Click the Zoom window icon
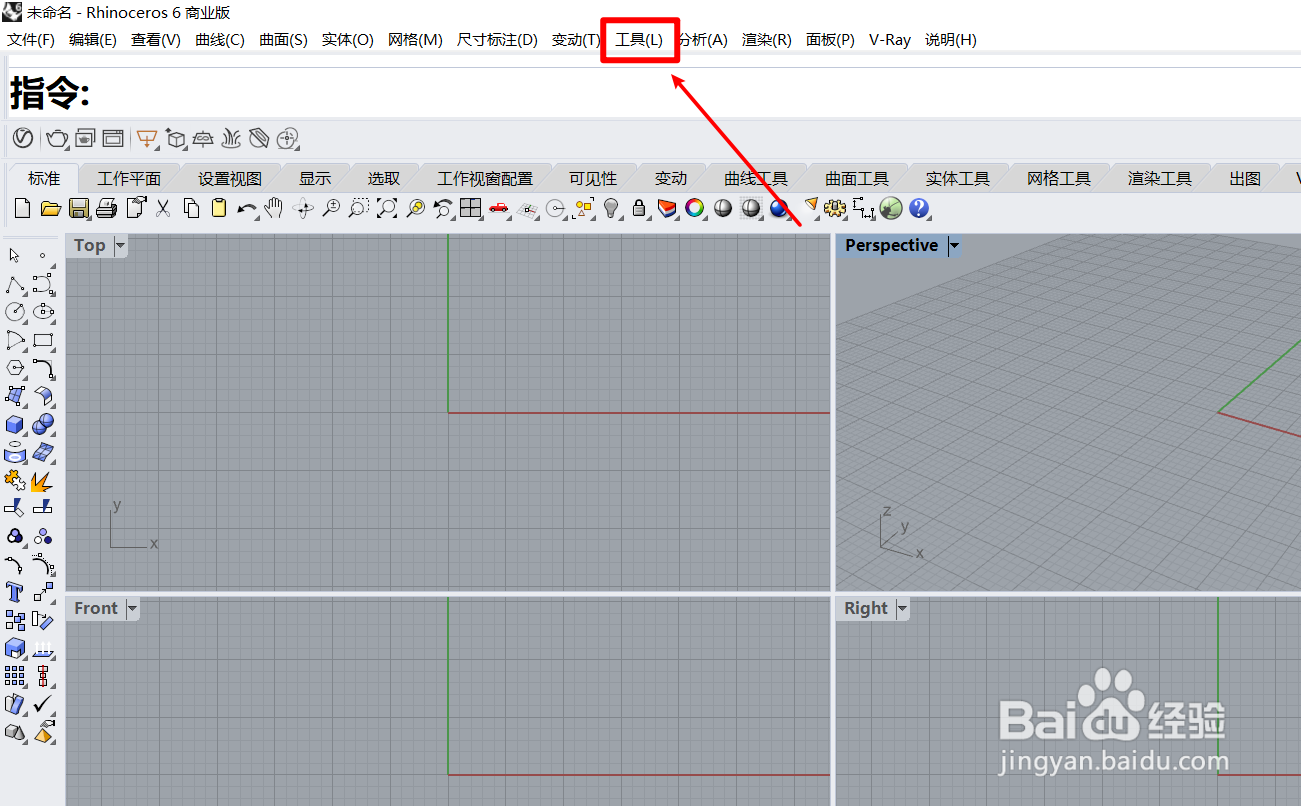The image size is (1301, 806). (x=359, y=208)
